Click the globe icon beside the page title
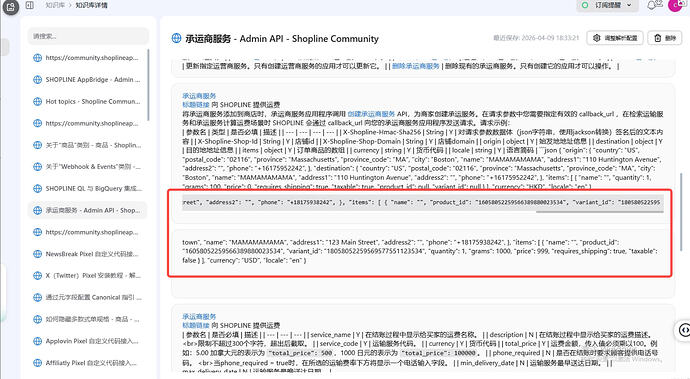The width and height of the screenshot is (690, 379). click(x=176, y=38)
